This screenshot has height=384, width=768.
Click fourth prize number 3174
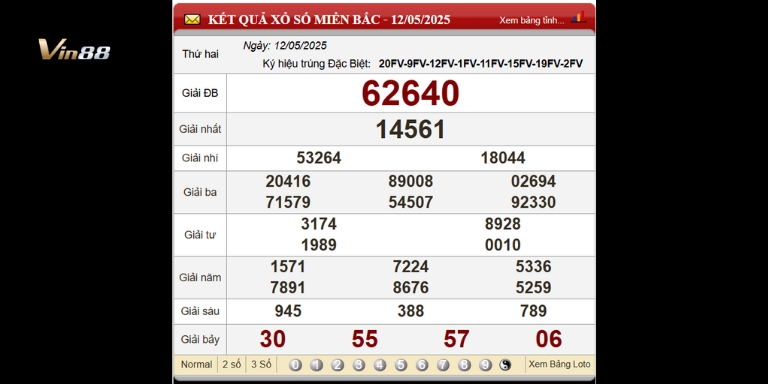point(319,224)
